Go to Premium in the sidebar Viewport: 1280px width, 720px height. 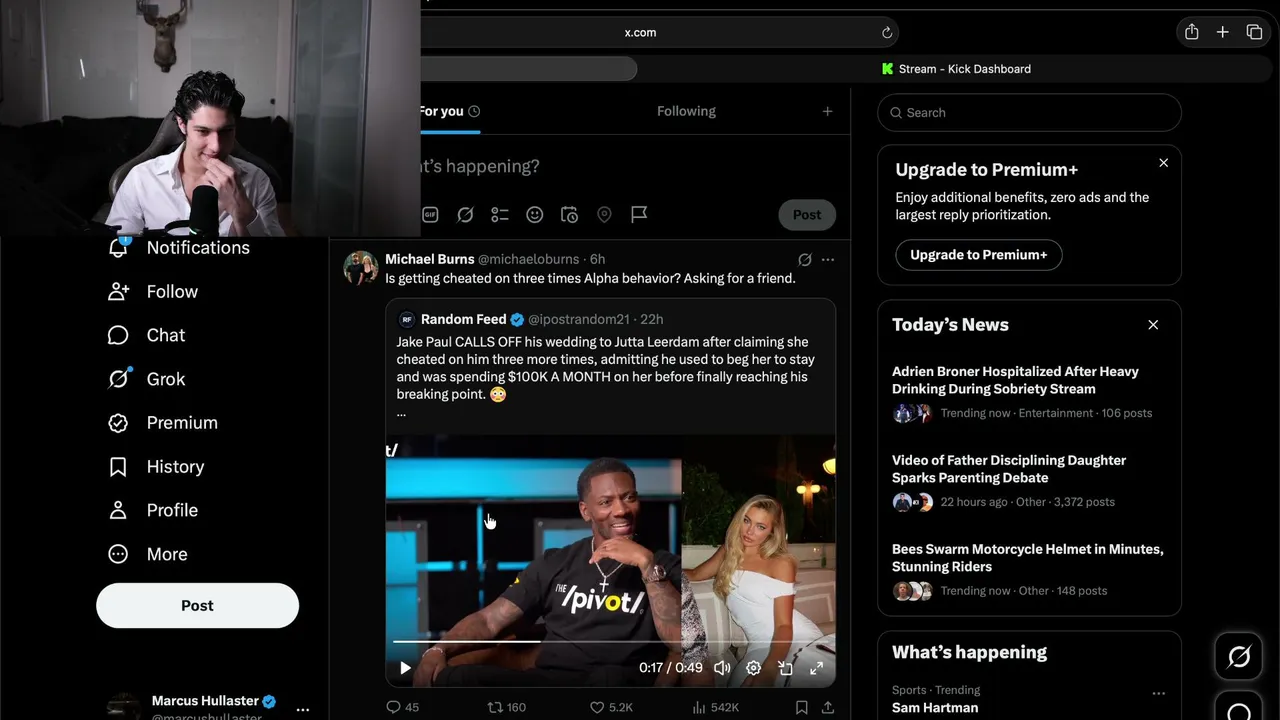[162, 423]
